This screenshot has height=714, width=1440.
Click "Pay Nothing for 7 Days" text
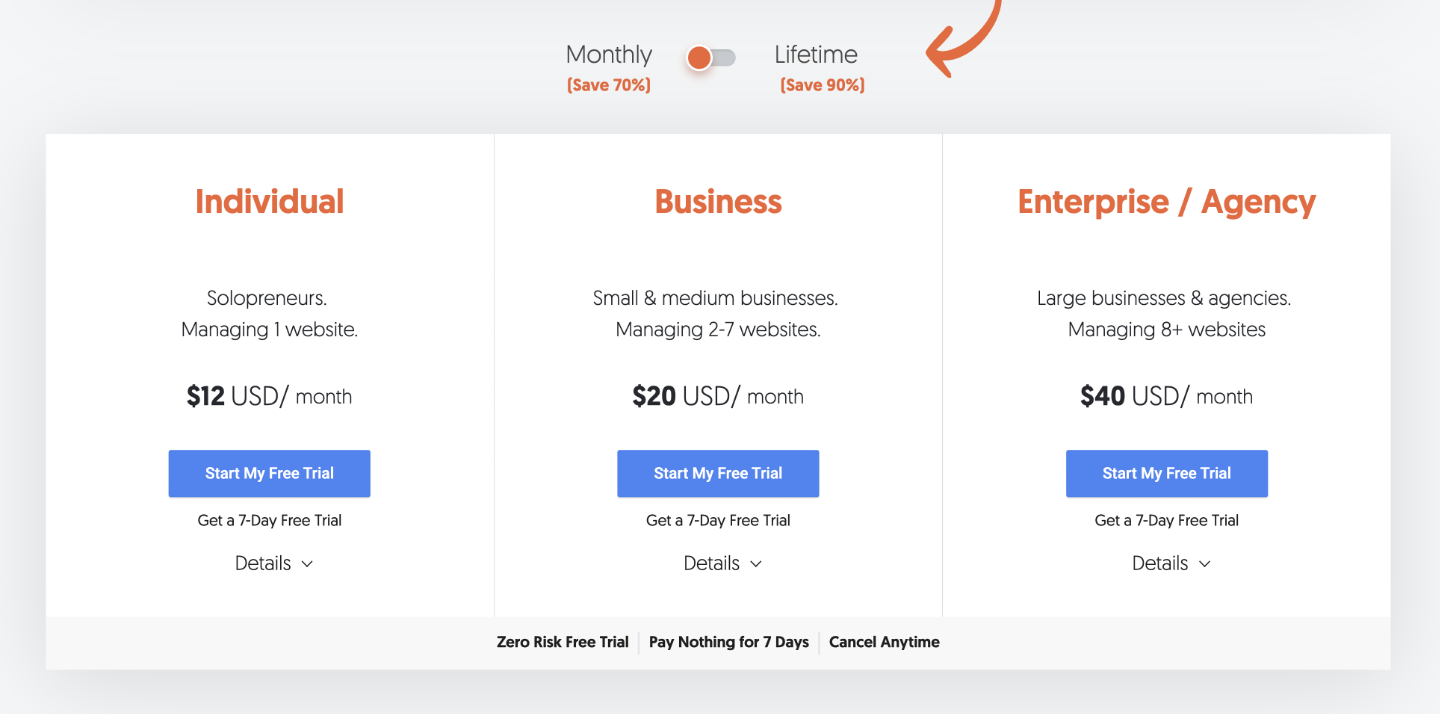click(729, 643)
